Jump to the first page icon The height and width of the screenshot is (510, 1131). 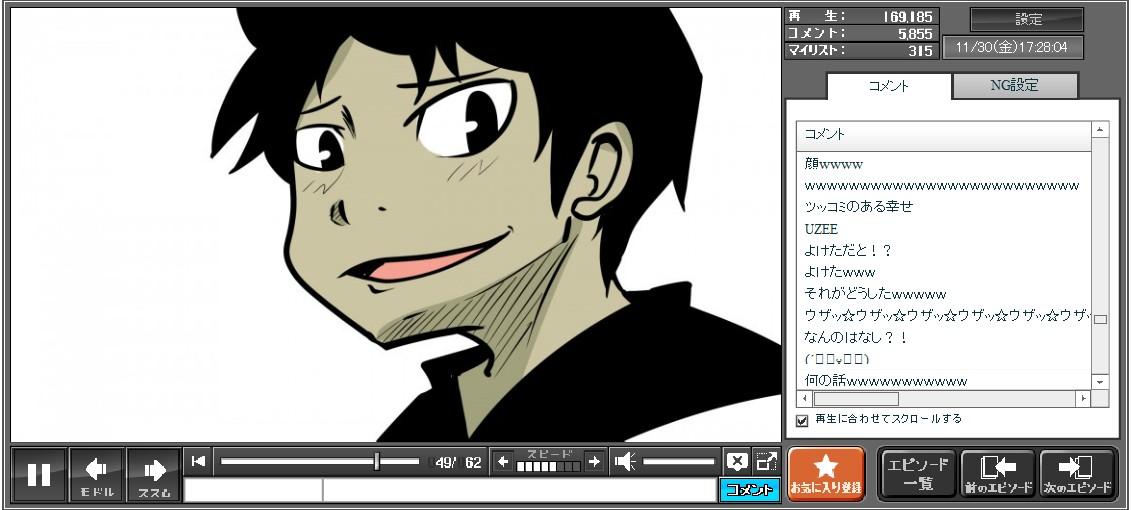198,461
